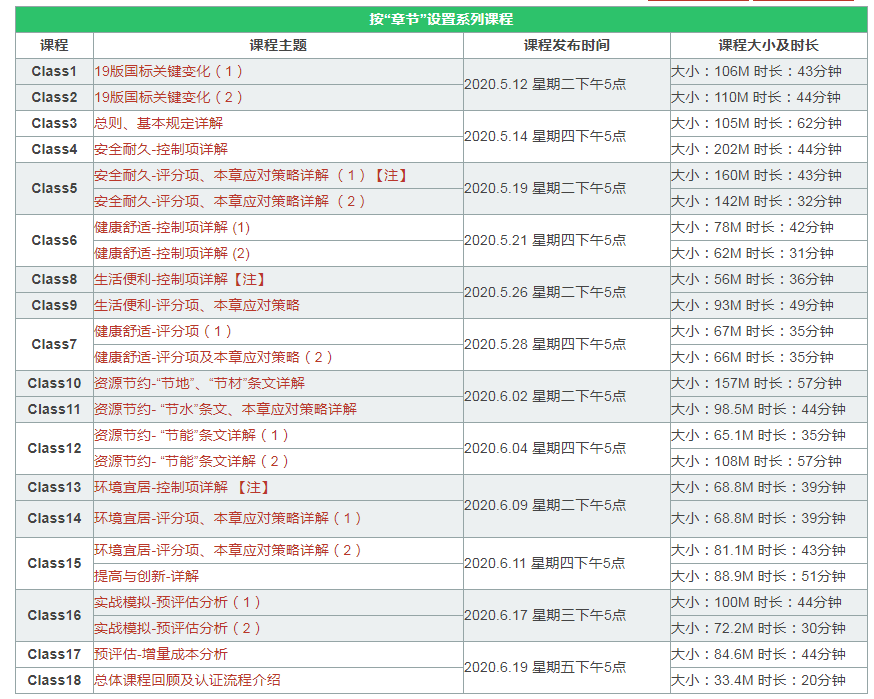Open 总则、基本规定详解 link
Screen dimensions: 874x699
point(158,123)
